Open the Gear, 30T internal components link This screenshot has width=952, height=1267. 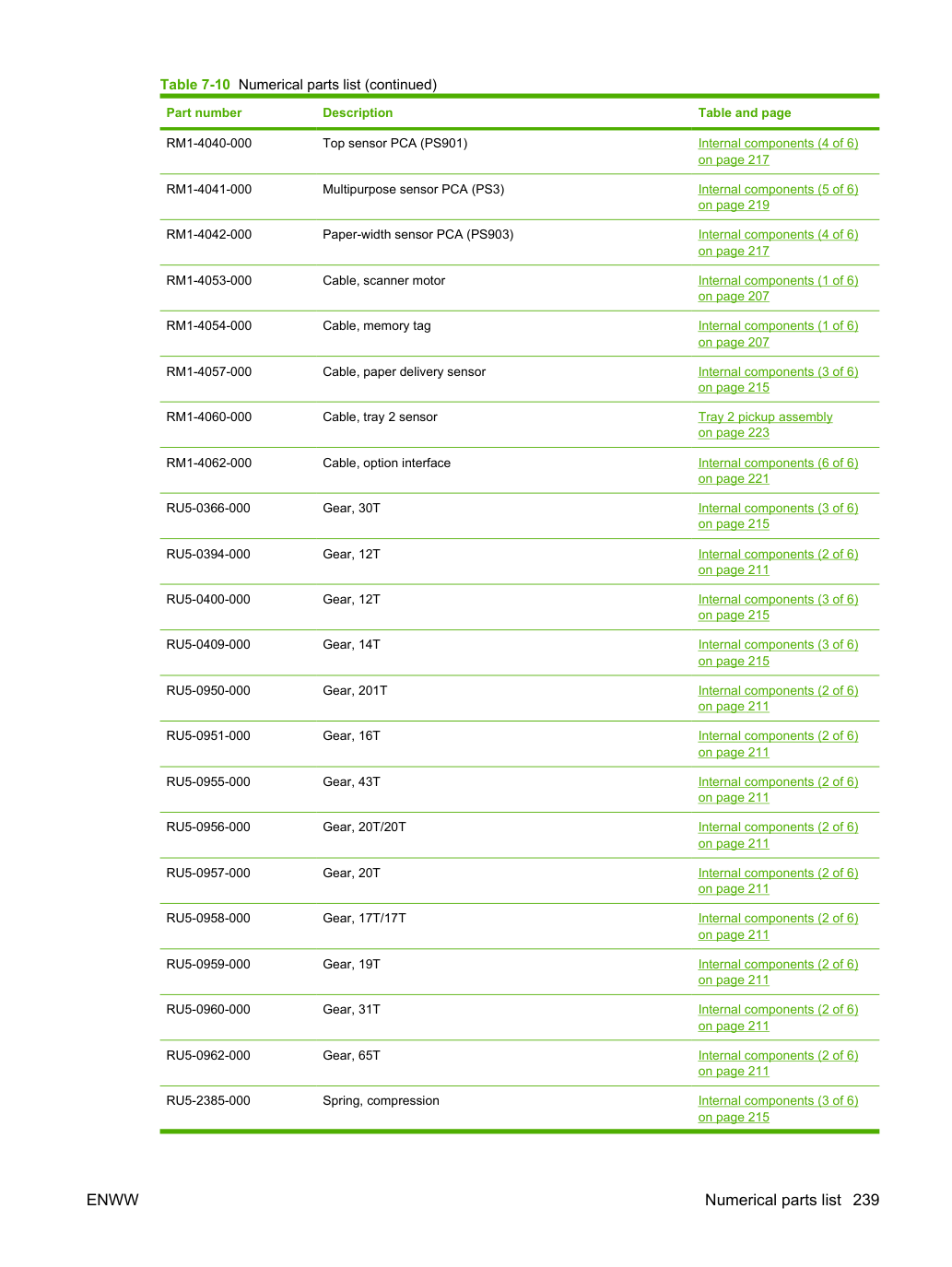pos(778,516)
